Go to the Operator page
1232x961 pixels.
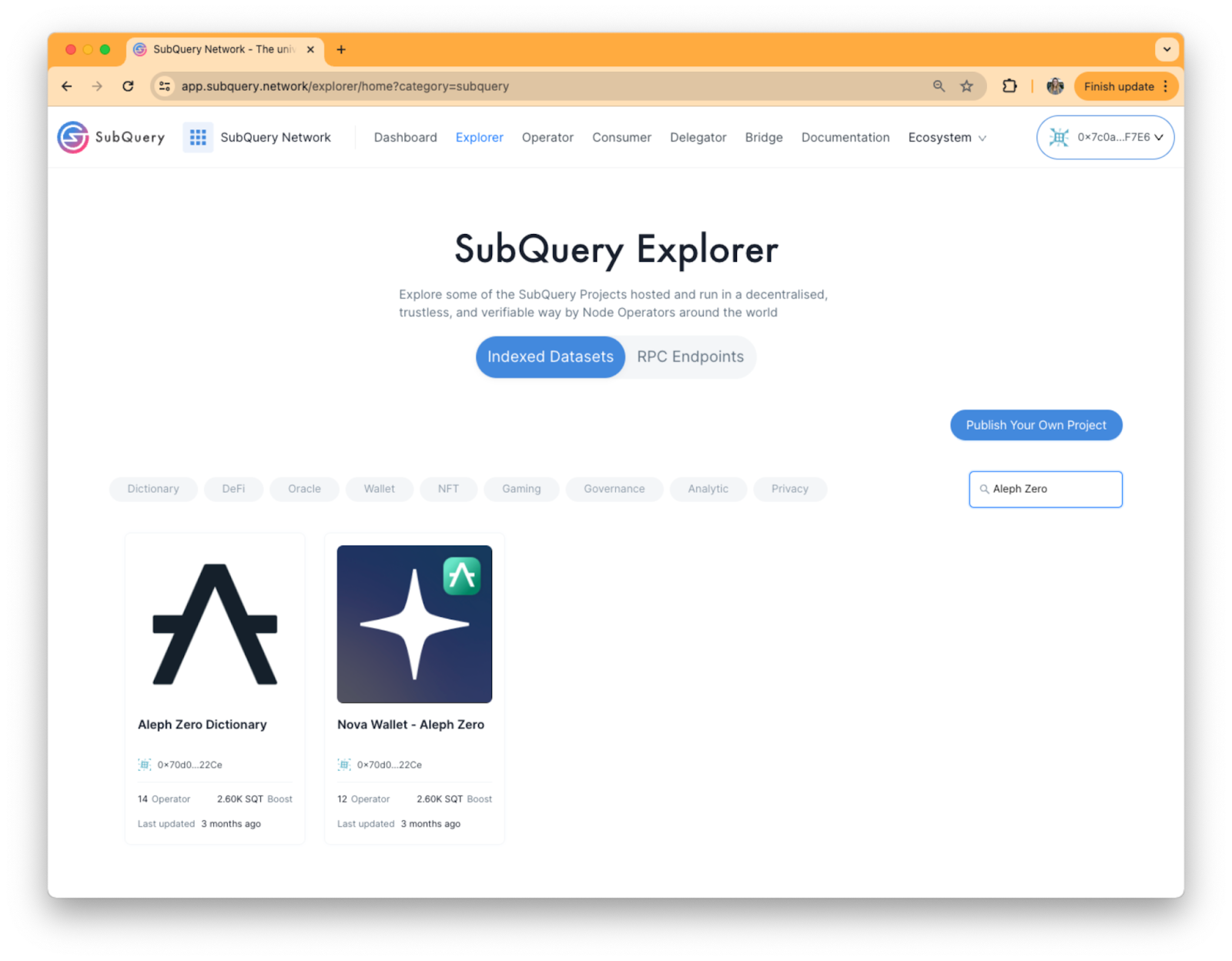[547, 137]
